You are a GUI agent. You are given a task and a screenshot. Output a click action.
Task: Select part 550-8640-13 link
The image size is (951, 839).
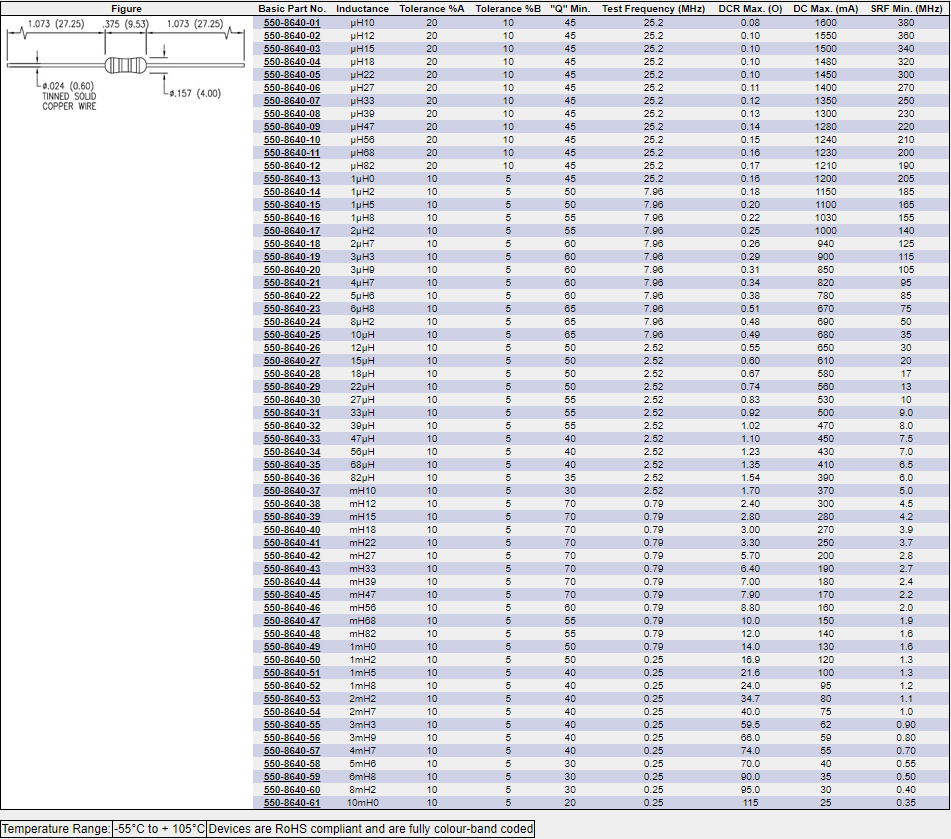[292, 178]
